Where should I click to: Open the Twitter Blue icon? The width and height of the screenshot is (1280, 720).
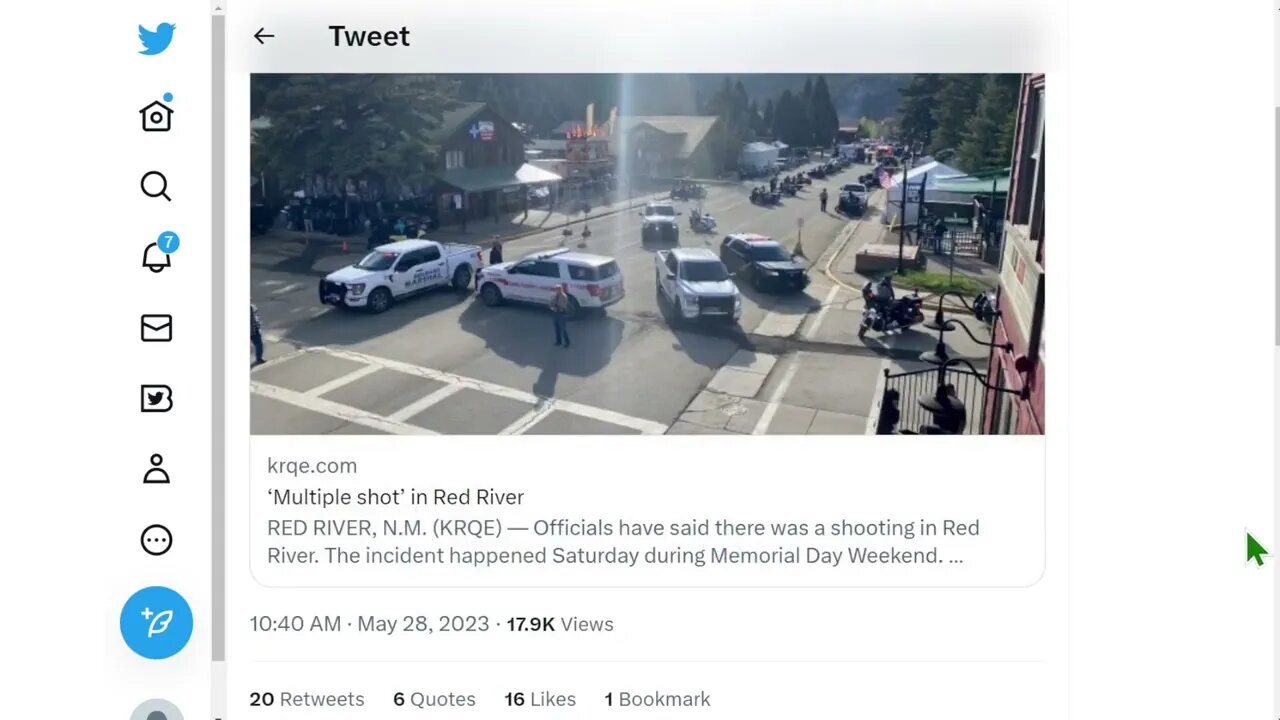point(156,399)
